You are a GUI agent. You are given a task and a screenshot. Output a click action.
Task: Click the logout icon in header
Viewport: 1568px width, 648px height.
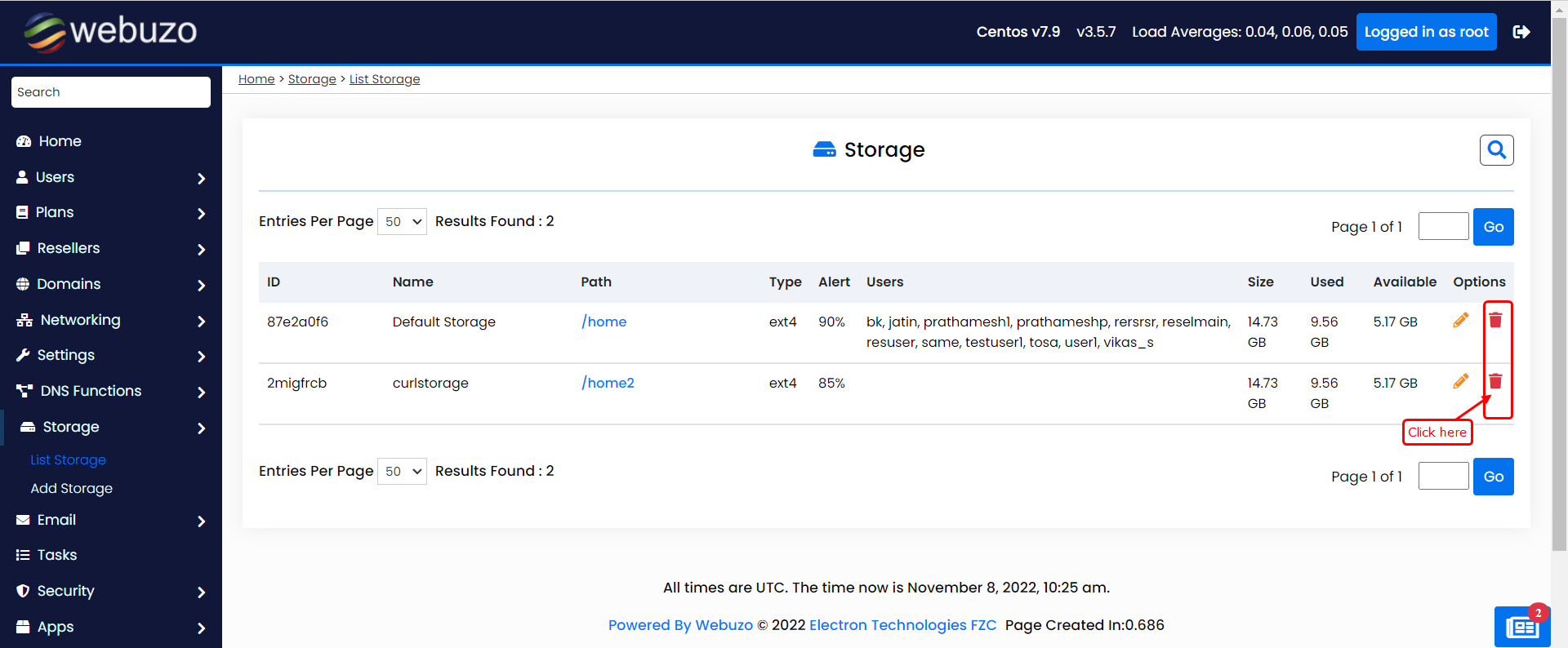pyautogui.click(x=1521, y=32)
